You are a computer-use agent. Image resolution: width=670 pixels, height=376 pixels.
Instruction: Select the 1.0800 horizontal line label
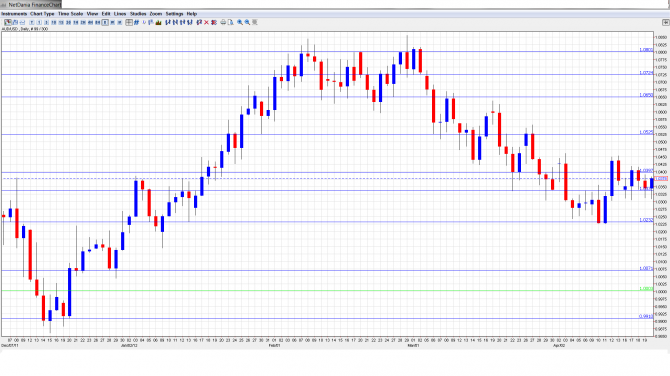click(646, 50)
